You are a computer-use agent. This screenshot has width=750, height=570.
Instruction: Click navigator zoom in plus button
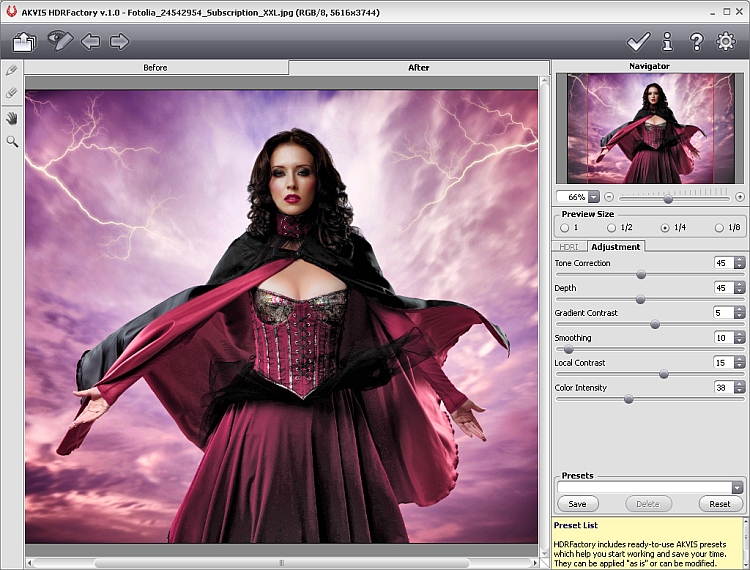click(739, 197)
